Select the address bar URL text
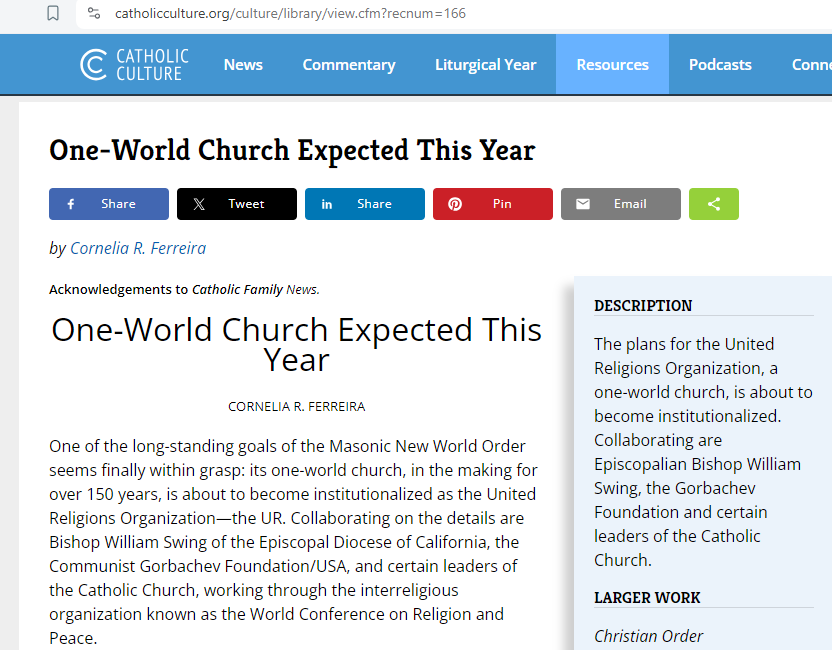The width and height of the screenshot is (832, 650). coord(290,13)
